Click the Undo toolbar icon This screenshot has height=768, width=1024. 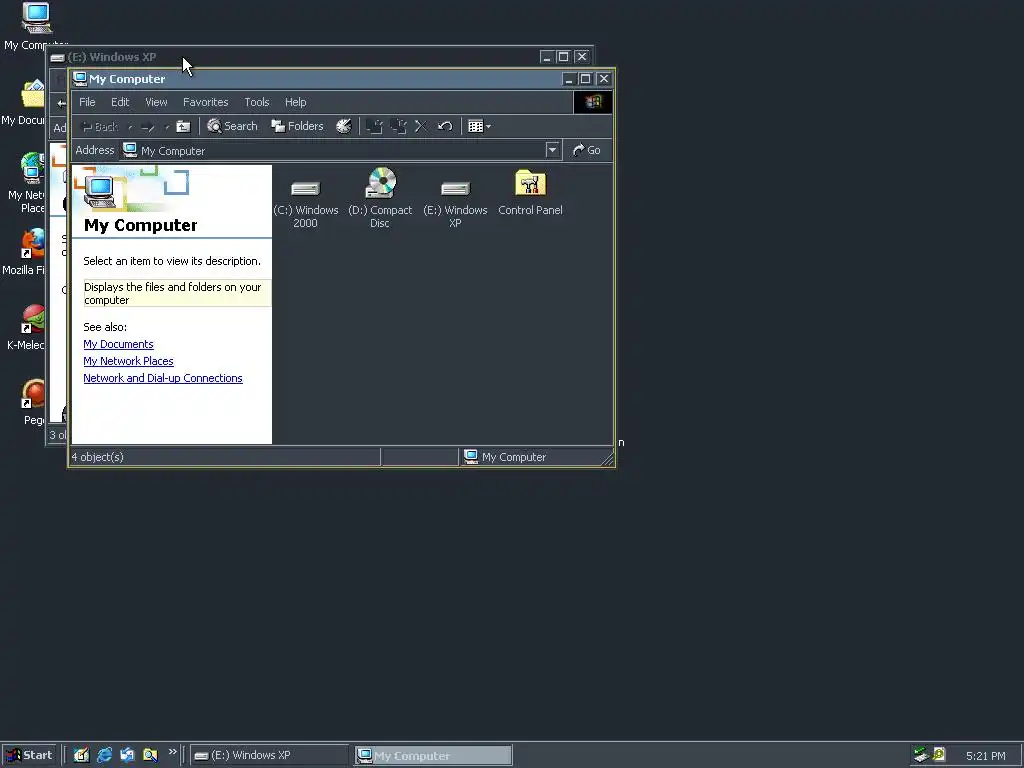445,126
